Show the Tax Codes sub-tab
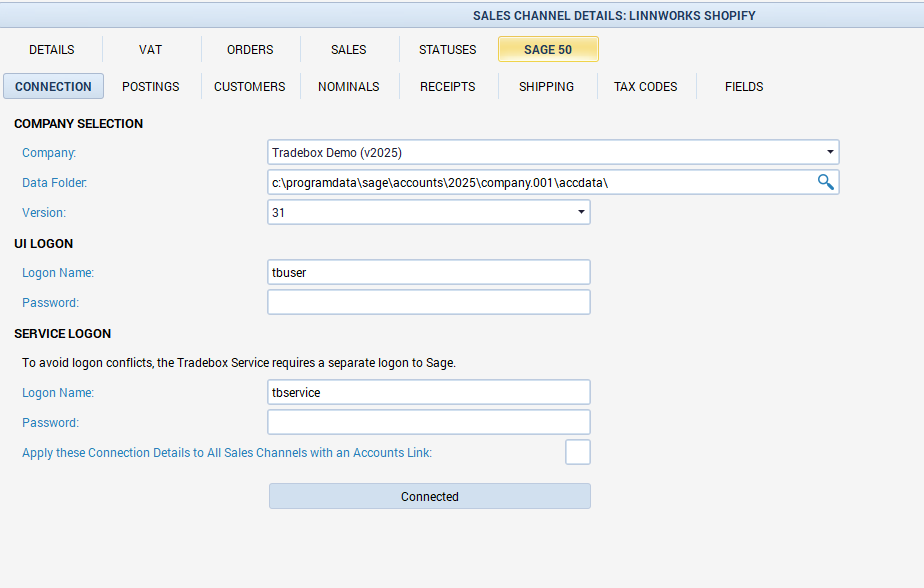924x588 pixels. pyautogui.click(x=646, y=87)
